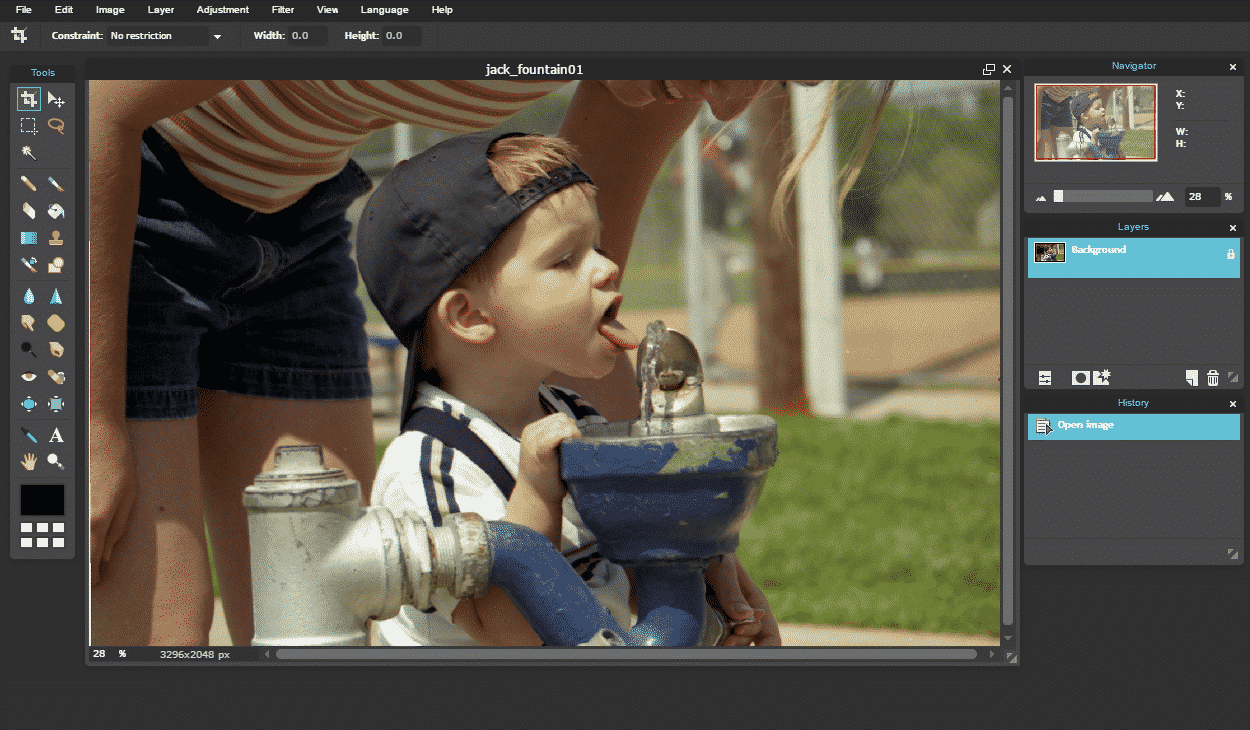Select the Bloat tool
Image resolution: width=1250 pixels, height=730 pixels.
tap(29, 404)
